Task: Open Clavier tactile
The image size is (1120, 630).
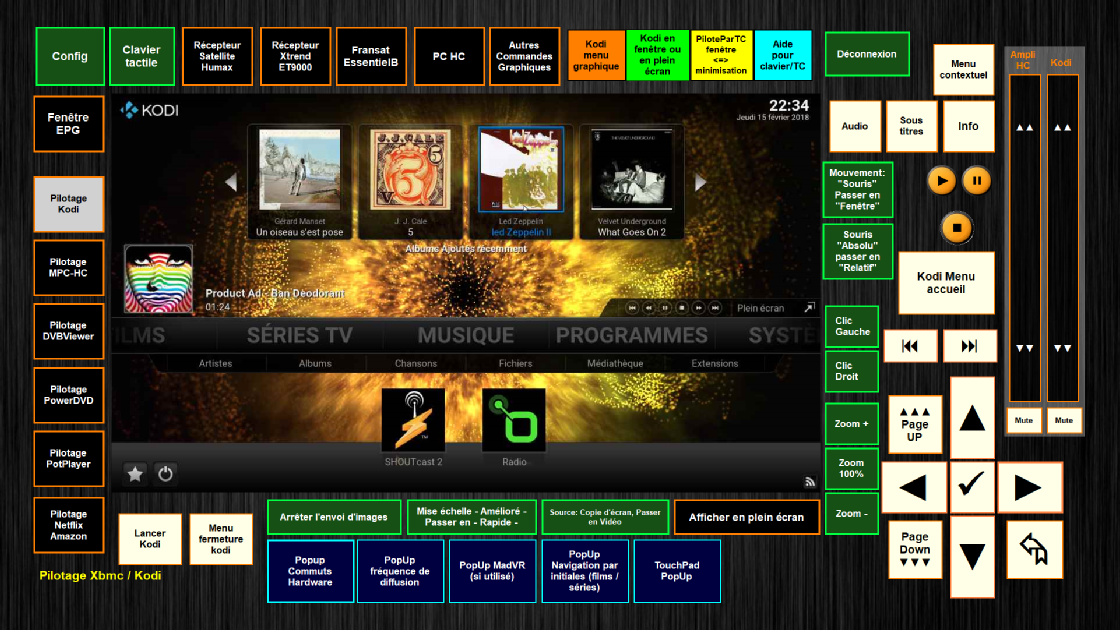Action: (141, 56)
